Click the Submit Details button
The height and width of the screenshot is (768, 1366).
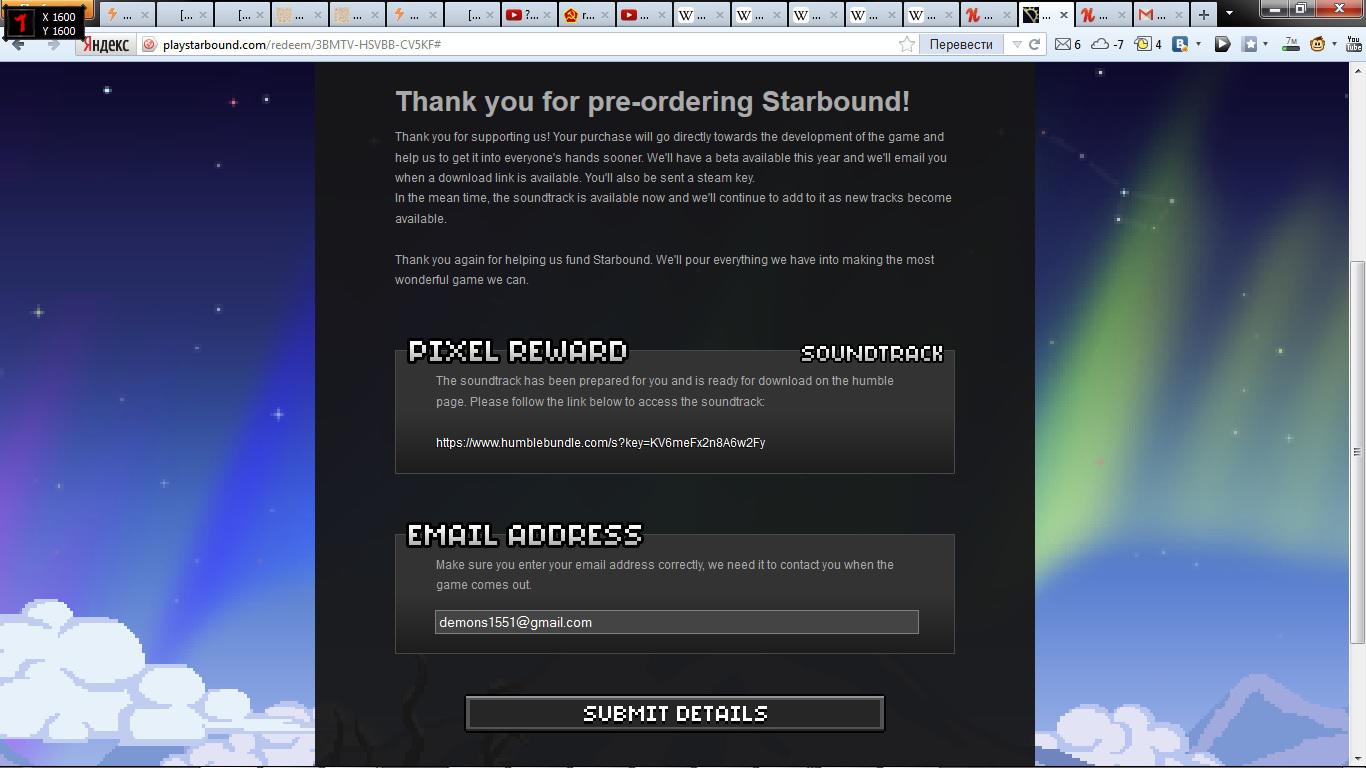[x=675, y=713]
